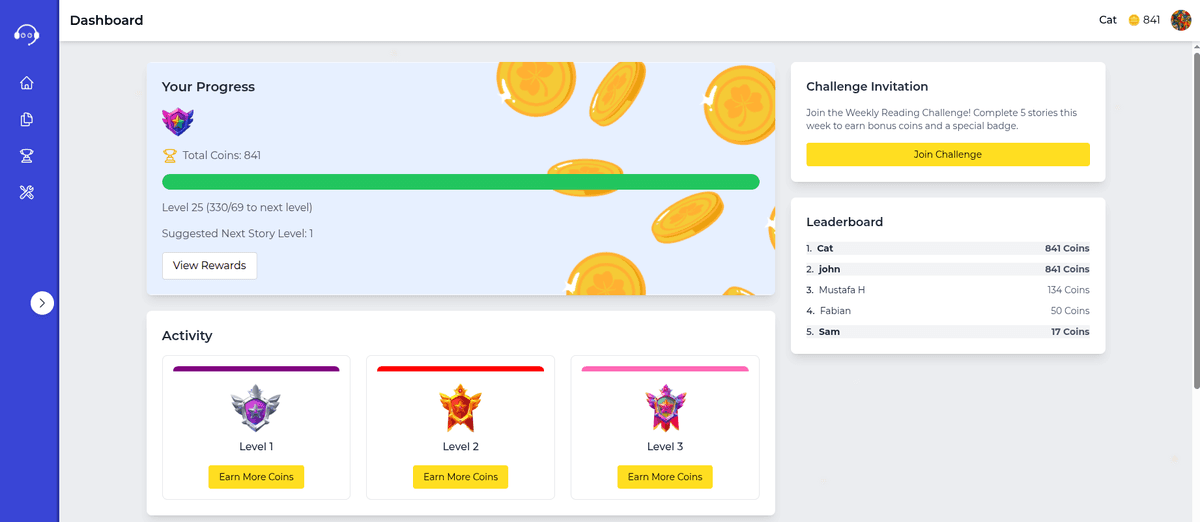
Task: Earn More Coins for Level 1
Action: pos(256,477)
